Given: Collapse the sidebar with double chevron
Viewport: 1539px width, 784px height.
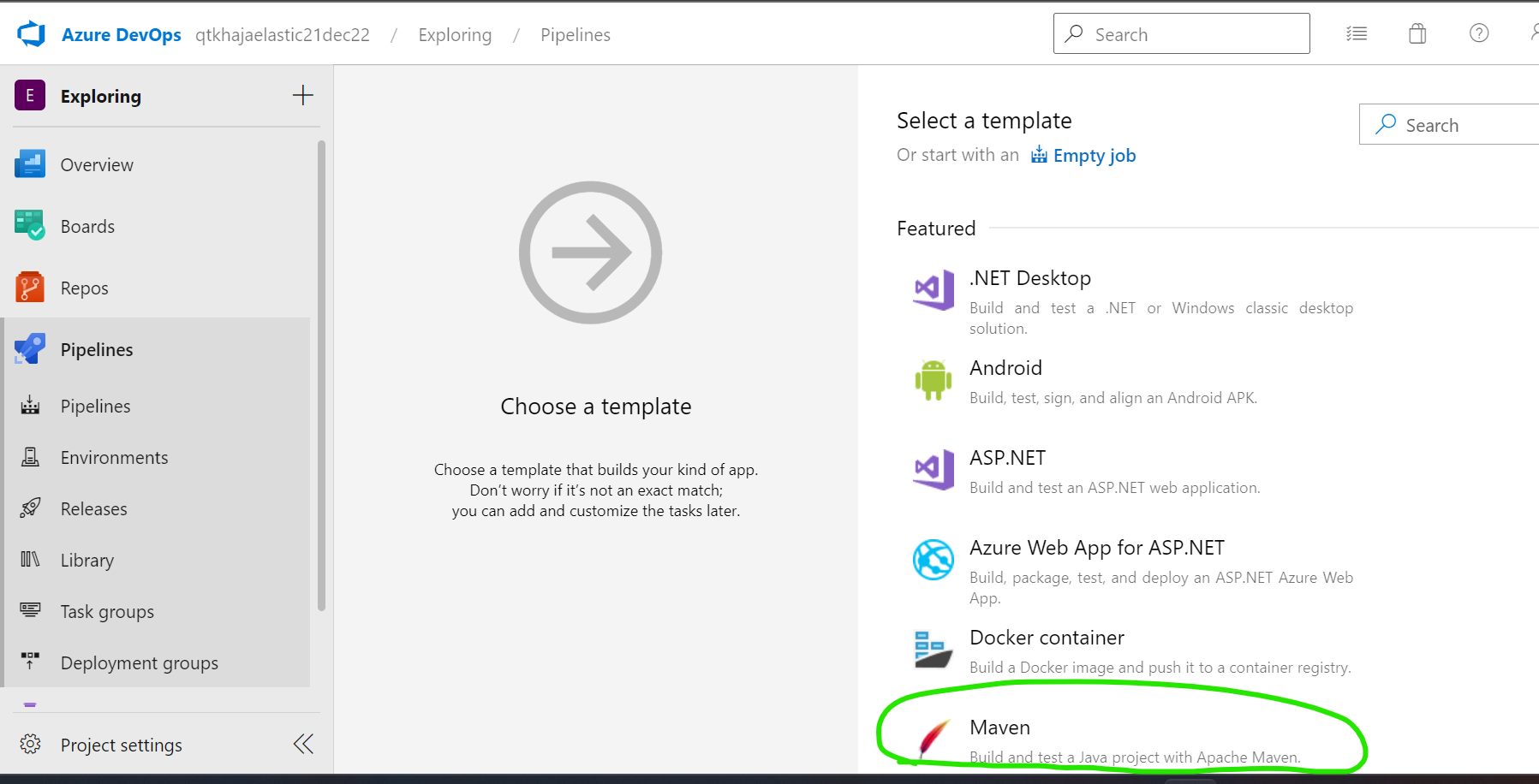Looking at the screenshot, I should click(x=303, y=744).
